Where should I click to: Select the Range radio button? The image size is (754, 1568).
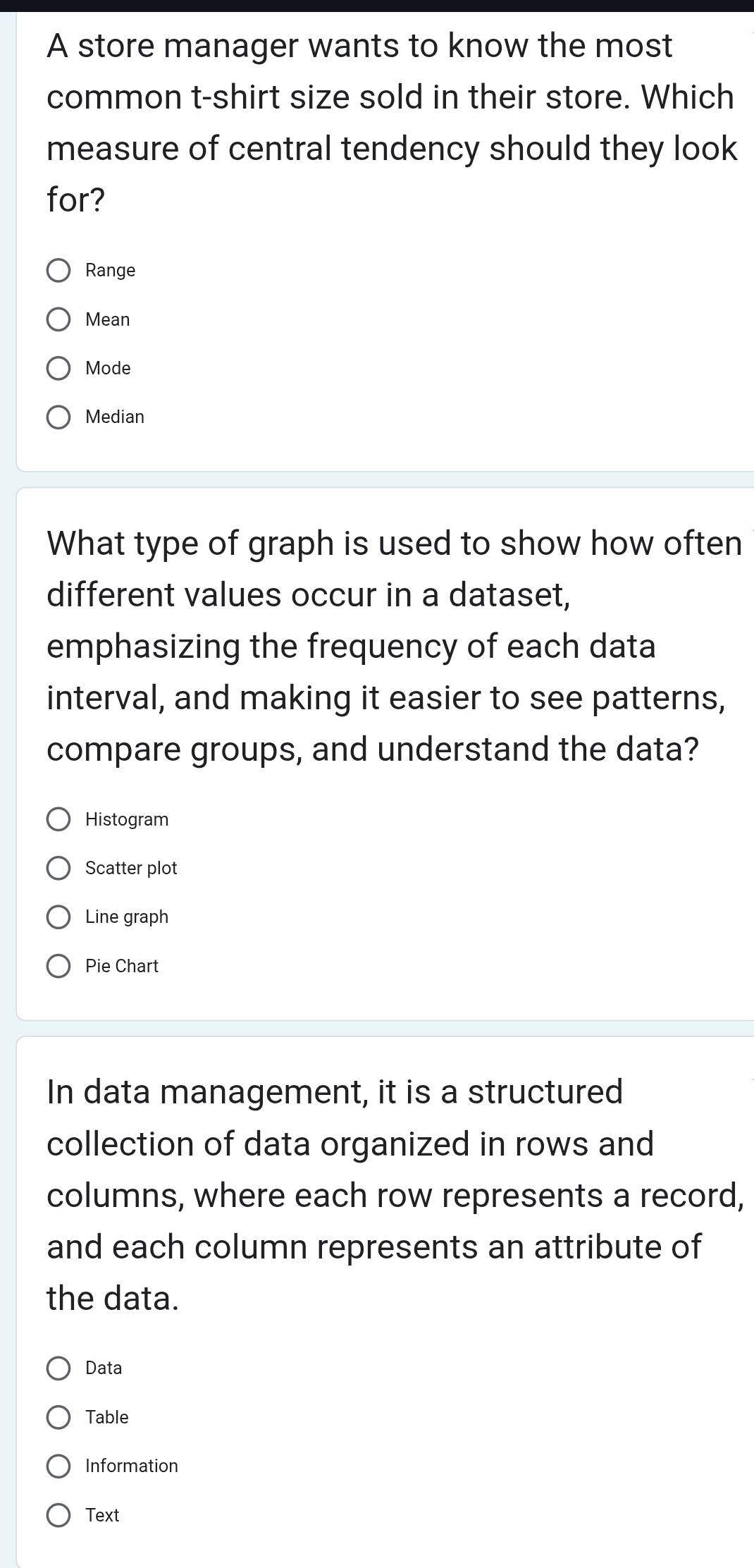(58, 271)
